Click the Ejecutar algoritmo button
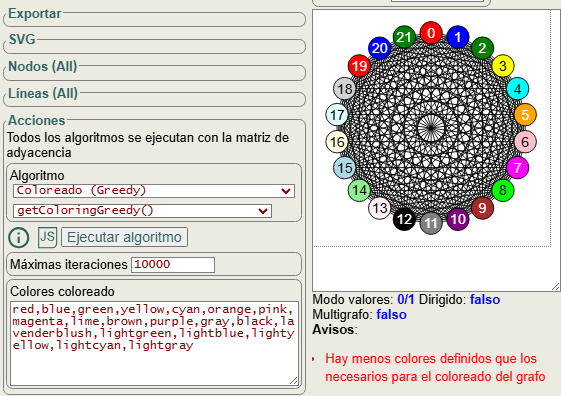Image resolution: width=561 pixels, height=396 pixels. coord(125,237)
